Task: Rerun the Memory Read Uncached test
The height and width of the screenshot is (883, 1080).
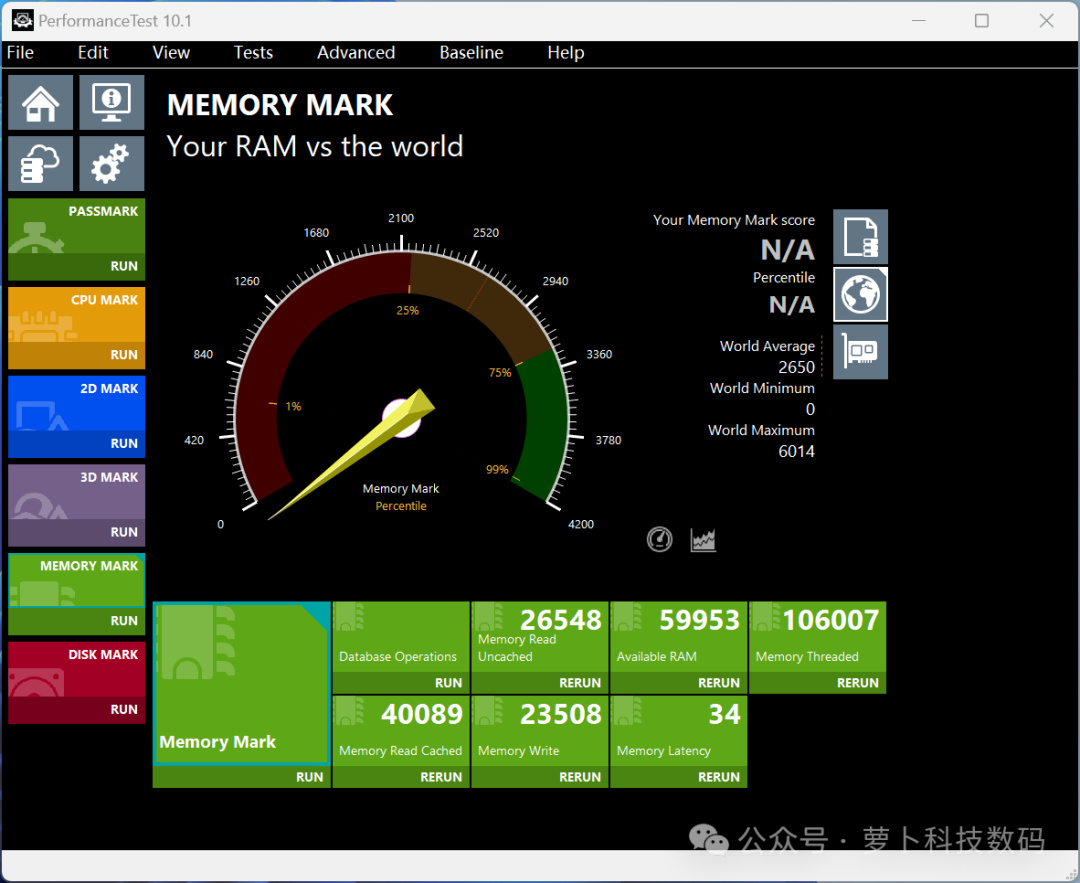Action: coord(540,683)
